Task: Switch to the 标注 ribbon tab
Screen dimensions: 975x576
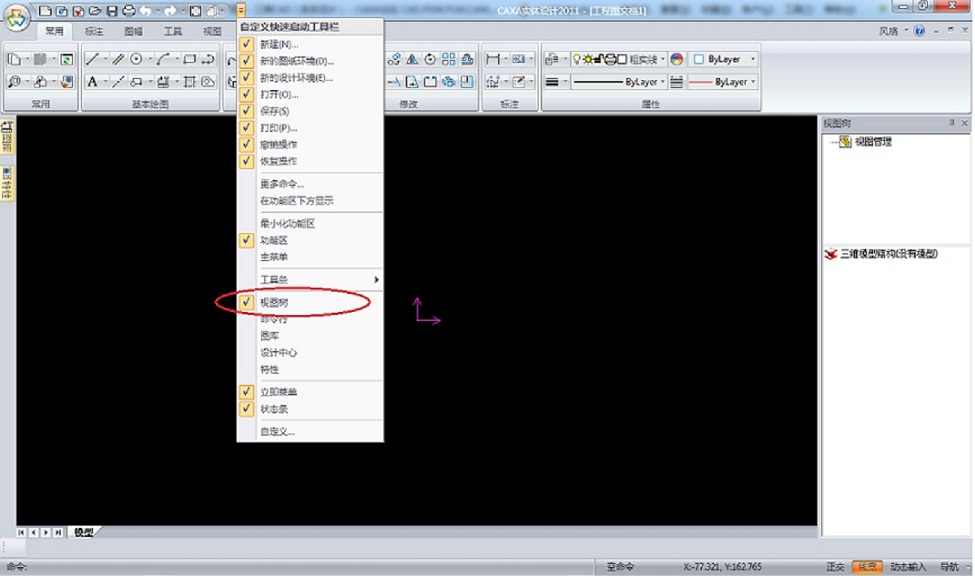Action: pyautogui.click(x=94, y=31)
